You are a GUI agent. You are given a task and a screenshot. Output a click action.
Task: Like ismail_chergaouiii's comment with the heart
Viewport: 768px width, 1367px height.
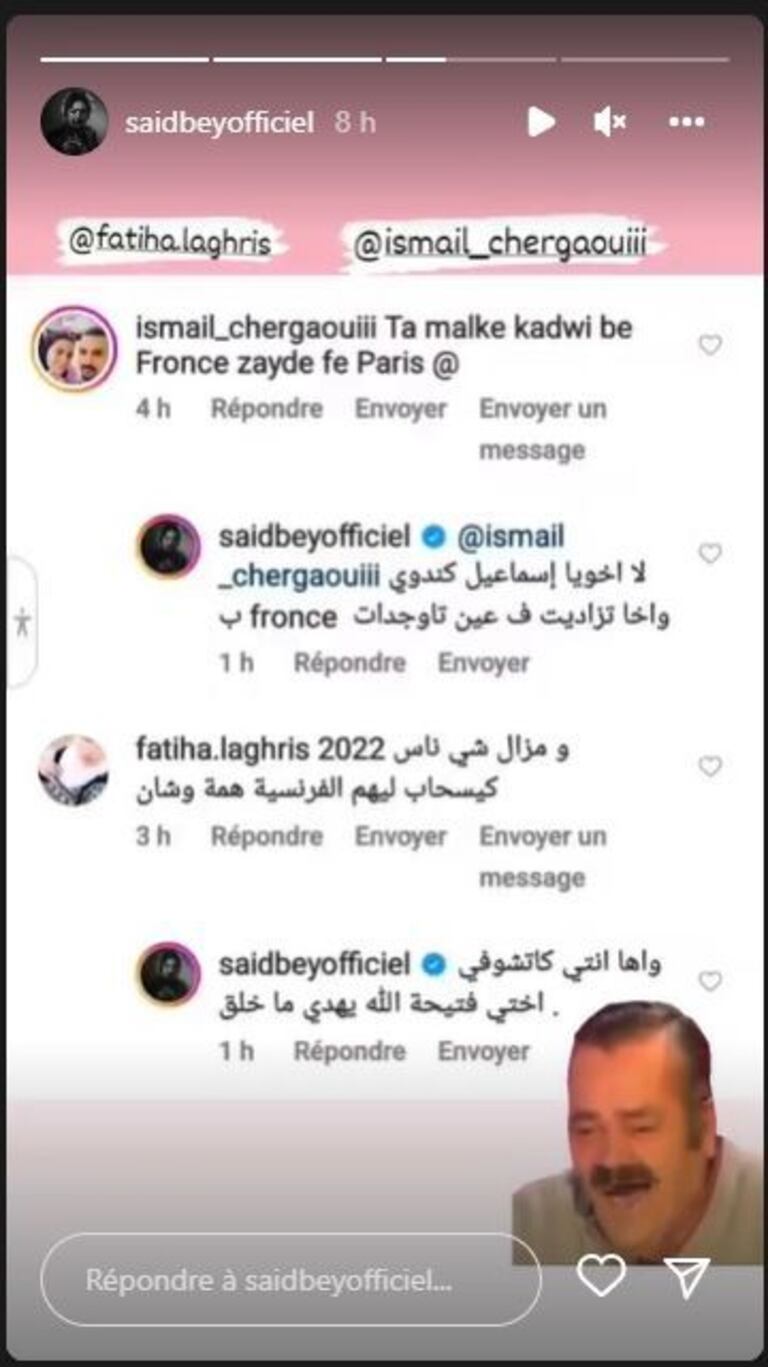point(709,345)
